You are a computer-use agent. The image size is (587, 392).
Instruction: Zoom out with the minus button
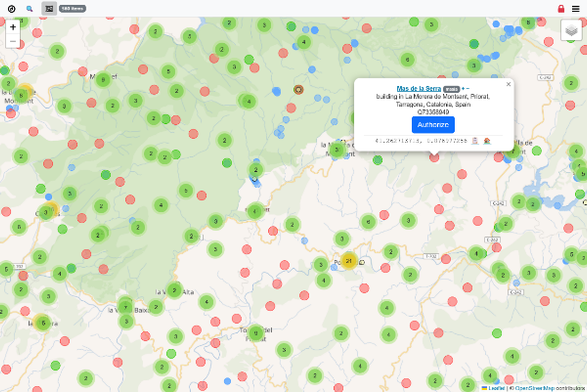click(13, 41)
